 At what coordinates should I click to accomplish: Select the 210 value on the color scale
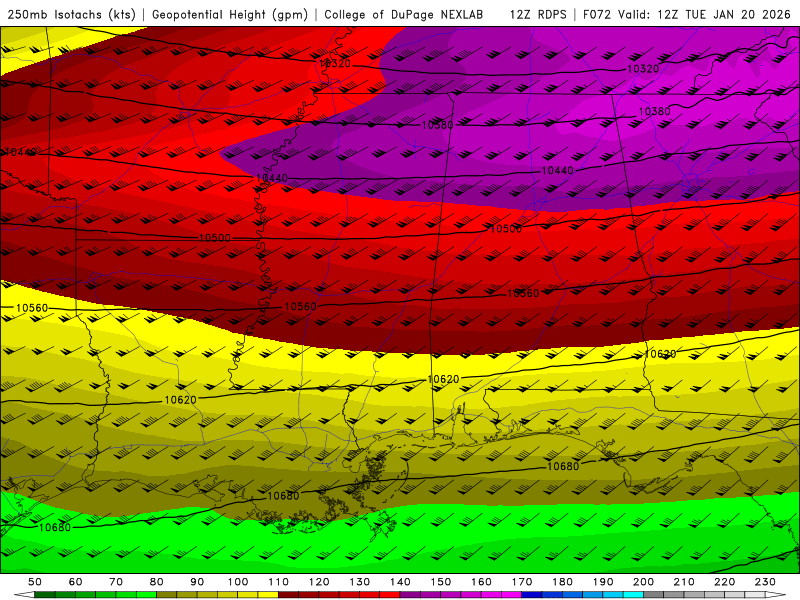click(x=684, y=582)
